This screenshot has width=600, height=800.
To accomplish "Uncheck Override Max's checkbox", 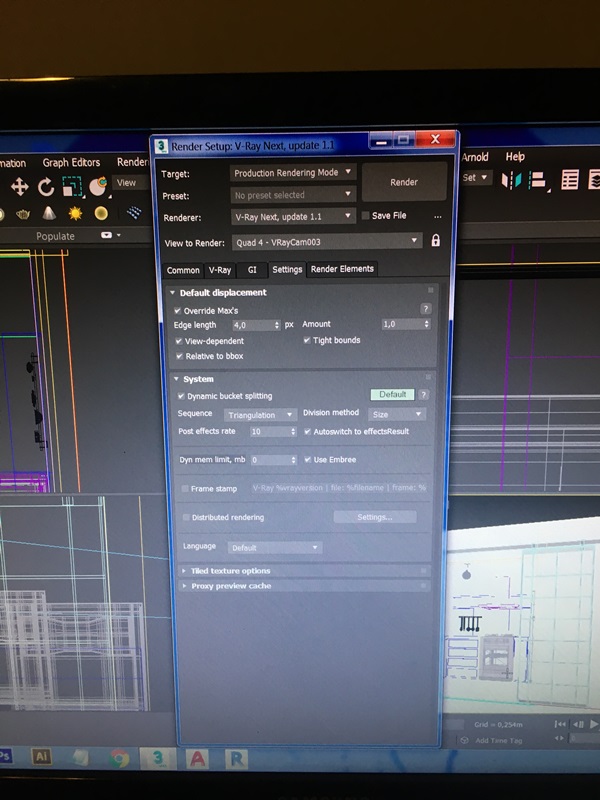I will (177, 310).
